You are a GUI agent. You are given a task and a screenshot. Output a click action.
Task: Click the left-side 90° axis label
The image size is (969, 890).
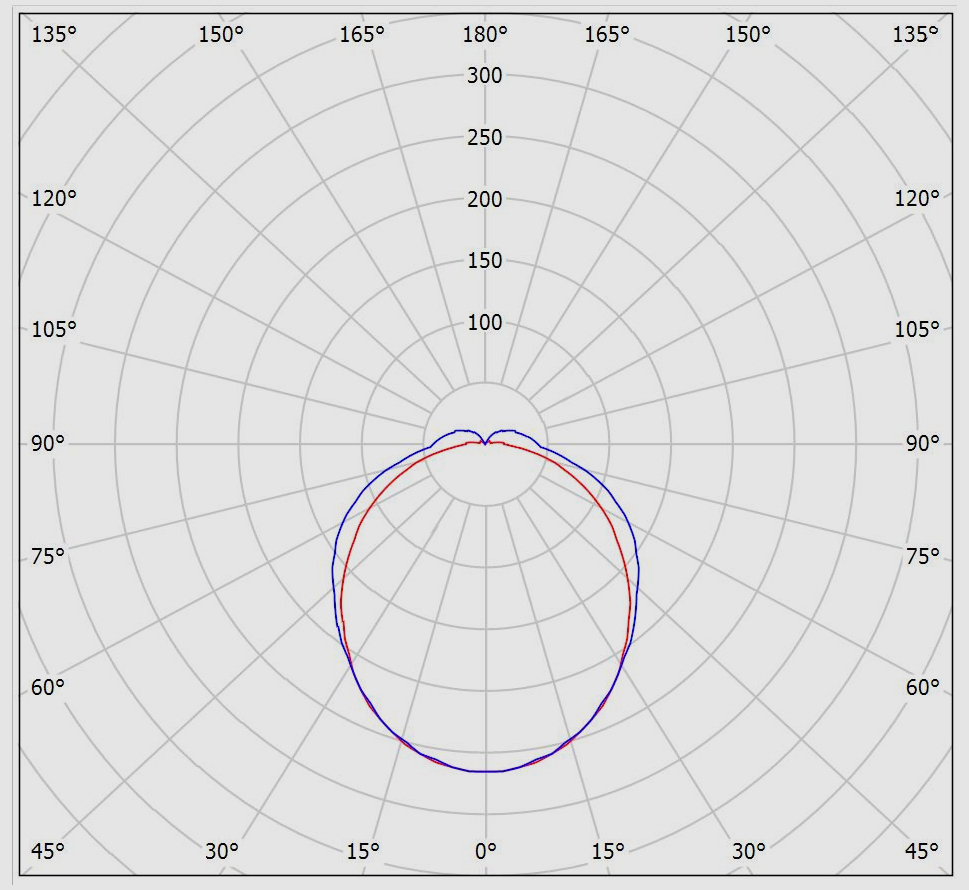click(48, 443)
